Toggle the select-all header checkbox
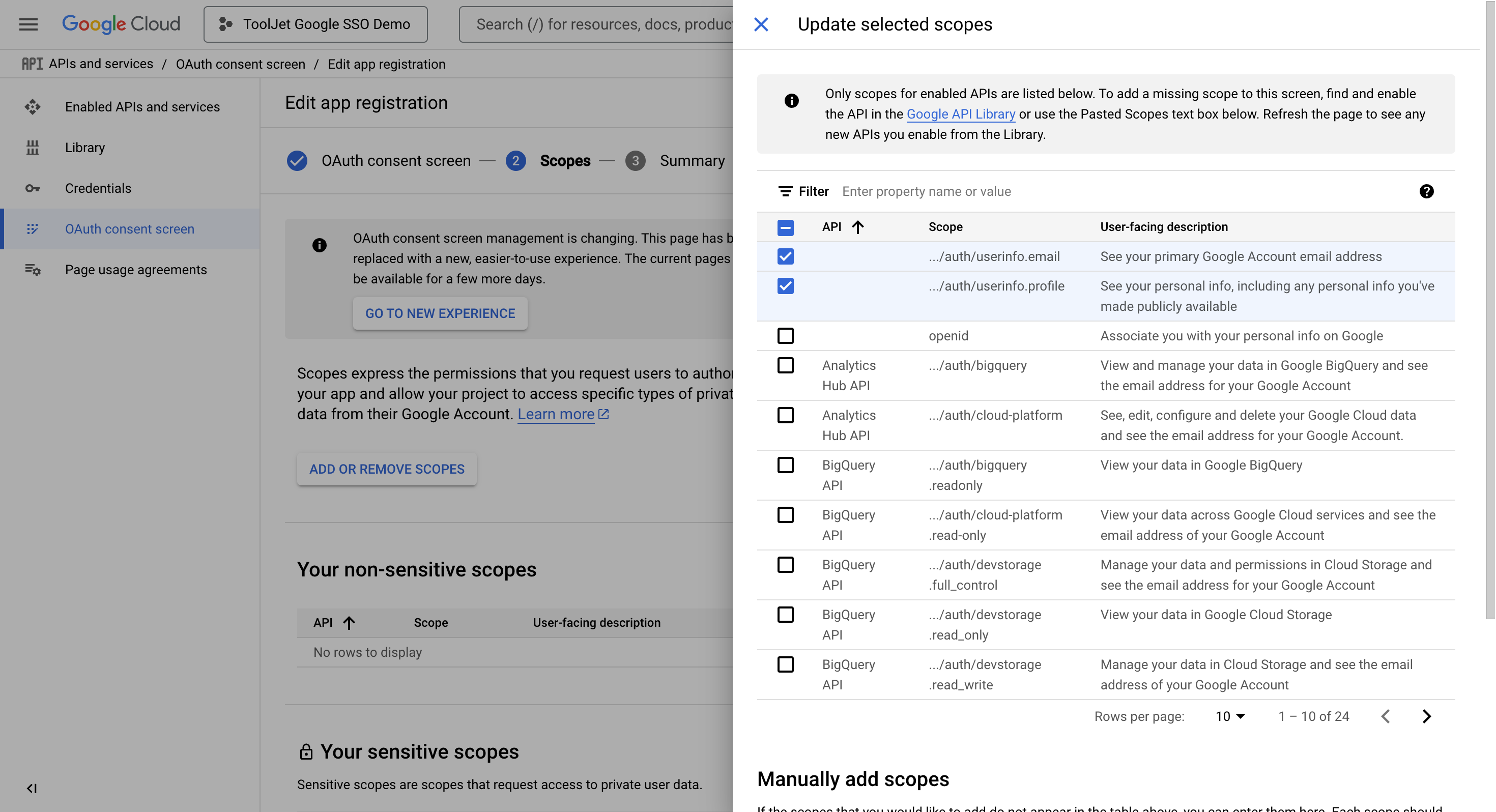1496x812 pixels. [x=785, y=227]
